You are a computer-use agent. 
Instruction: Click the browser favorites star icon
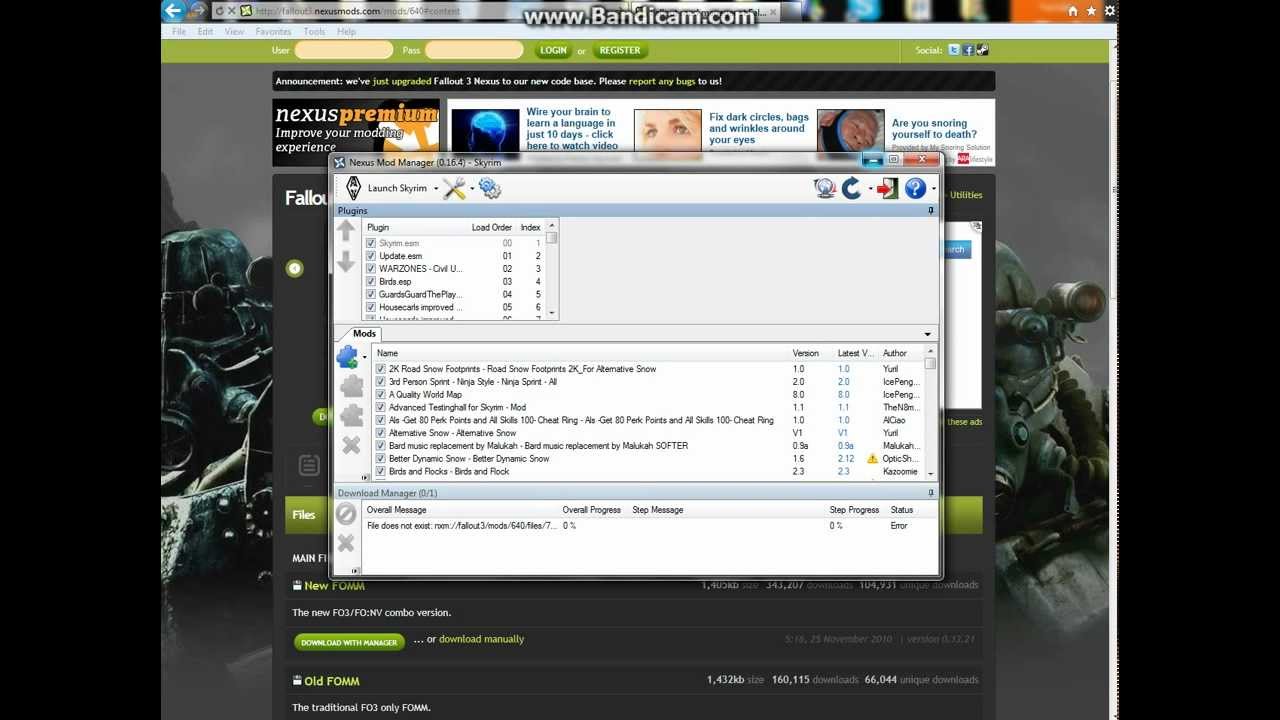pos(1091,11)
